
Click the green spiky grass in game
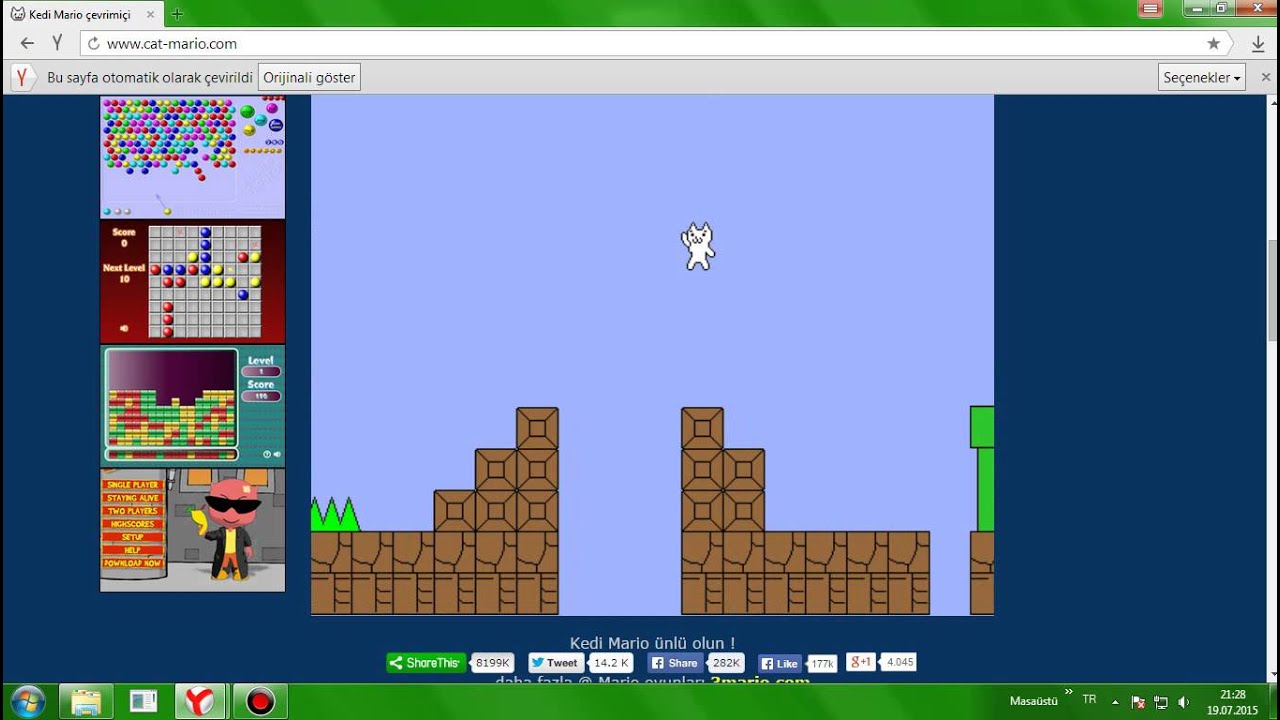click(335, 514)
